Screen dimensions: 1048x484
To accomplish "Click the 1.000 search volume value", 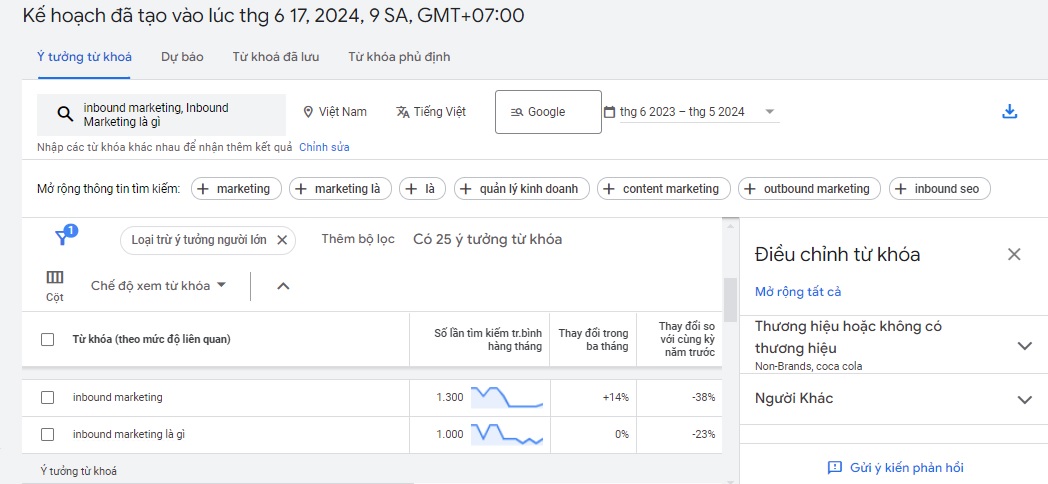I will [x=449, y=435].
